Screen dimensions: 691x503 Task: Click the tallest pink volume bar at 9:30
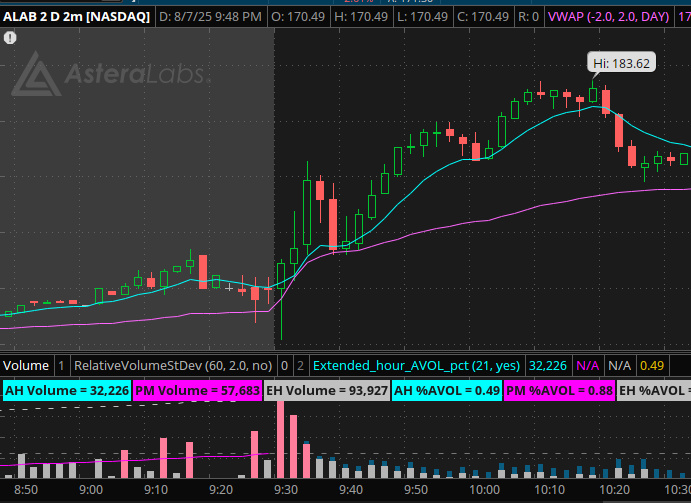point(281,440)
